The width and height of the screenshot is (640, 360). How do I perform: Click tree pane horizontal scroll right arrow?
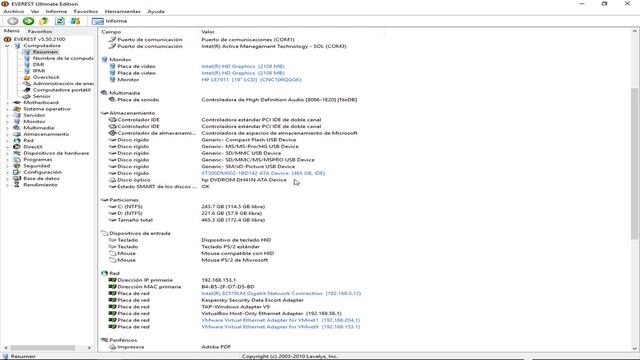[89, 348]
